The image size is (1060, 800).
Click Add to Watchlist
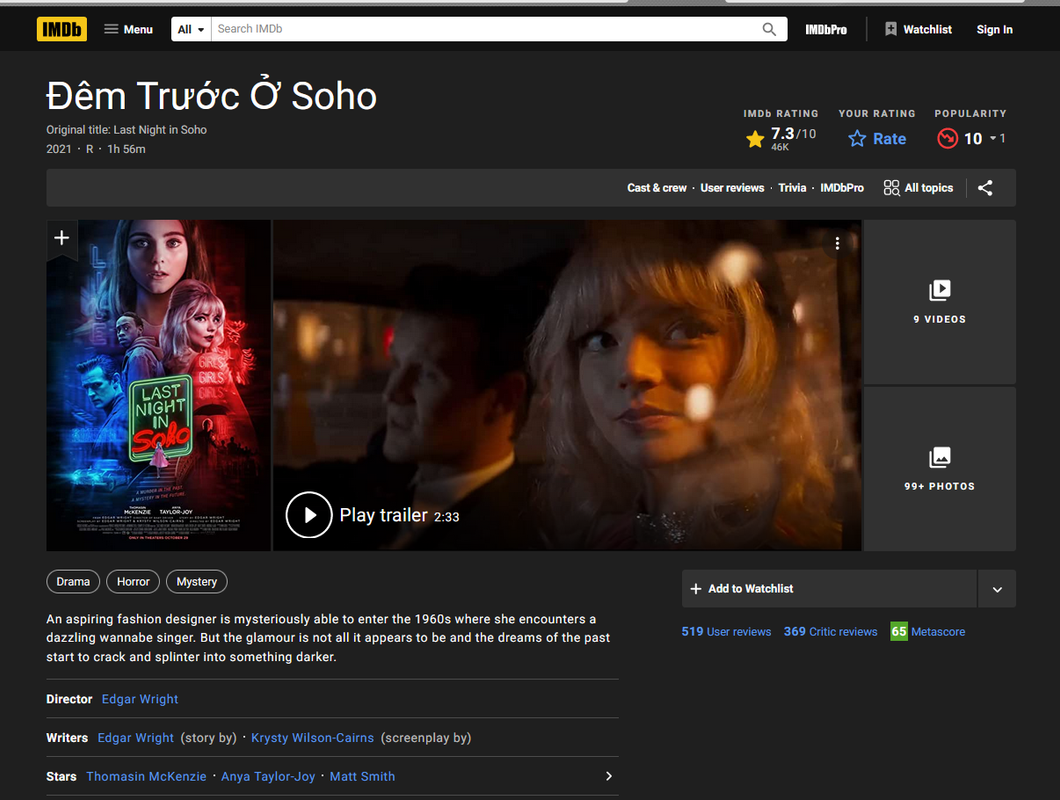(829, 588)
